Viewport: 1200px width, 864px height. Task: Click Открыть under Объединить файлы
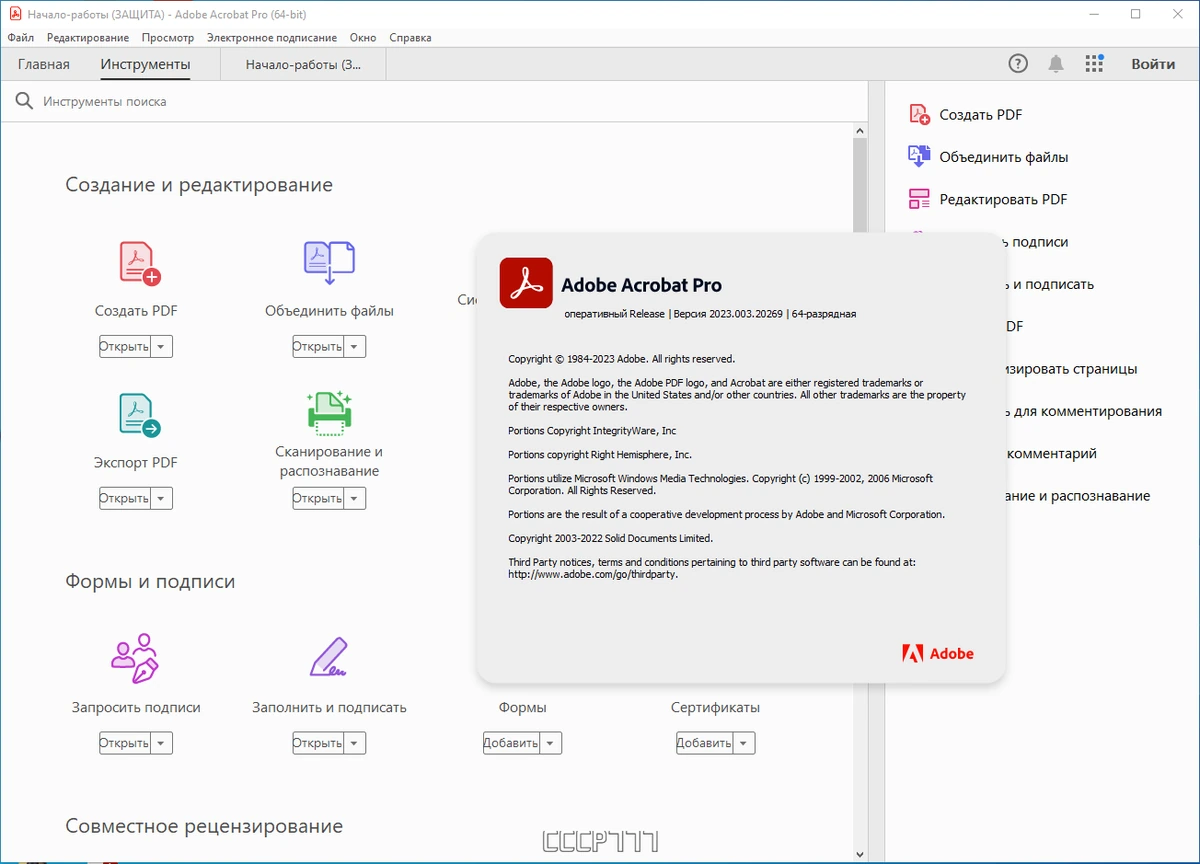tap(318, 347)
